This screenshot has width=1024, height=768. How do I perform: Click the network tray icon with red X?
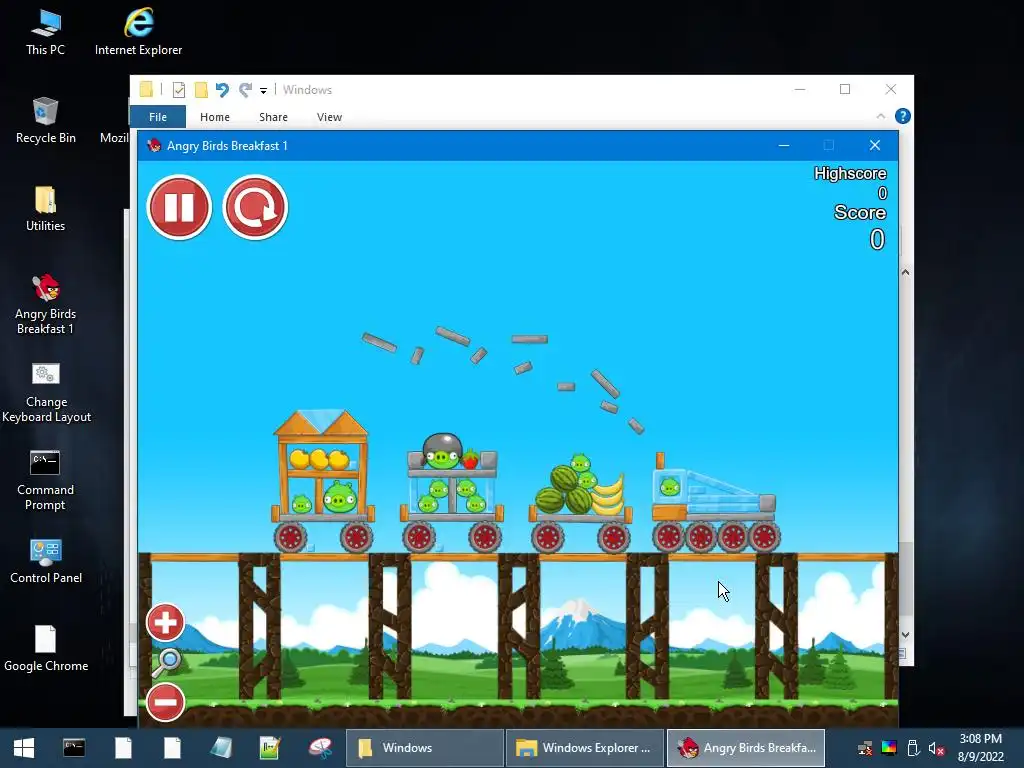click(865, 748)
